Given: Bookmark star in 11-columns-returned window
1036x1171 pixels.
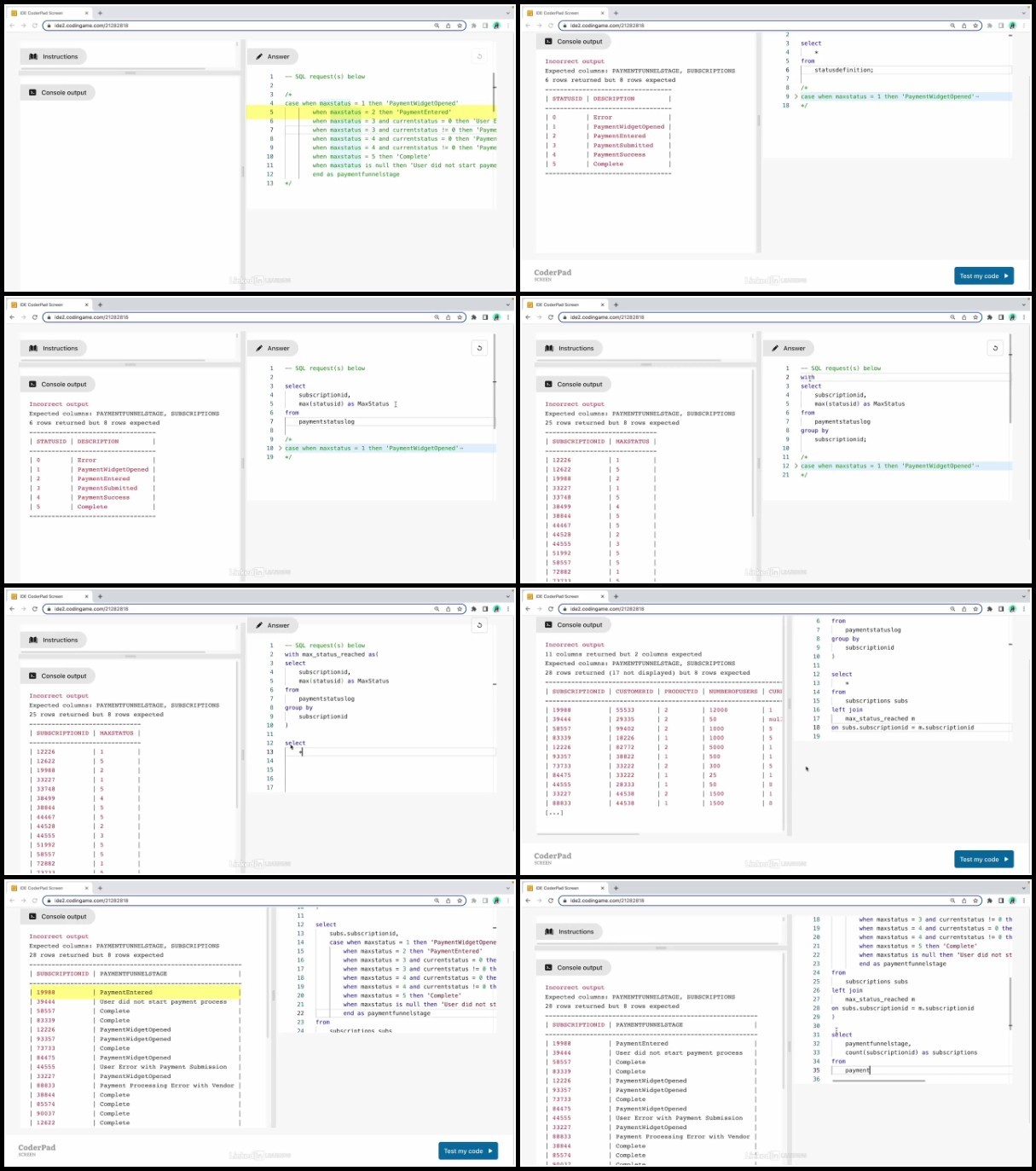Looking at the screenshot, I should (x=975, y=609).
